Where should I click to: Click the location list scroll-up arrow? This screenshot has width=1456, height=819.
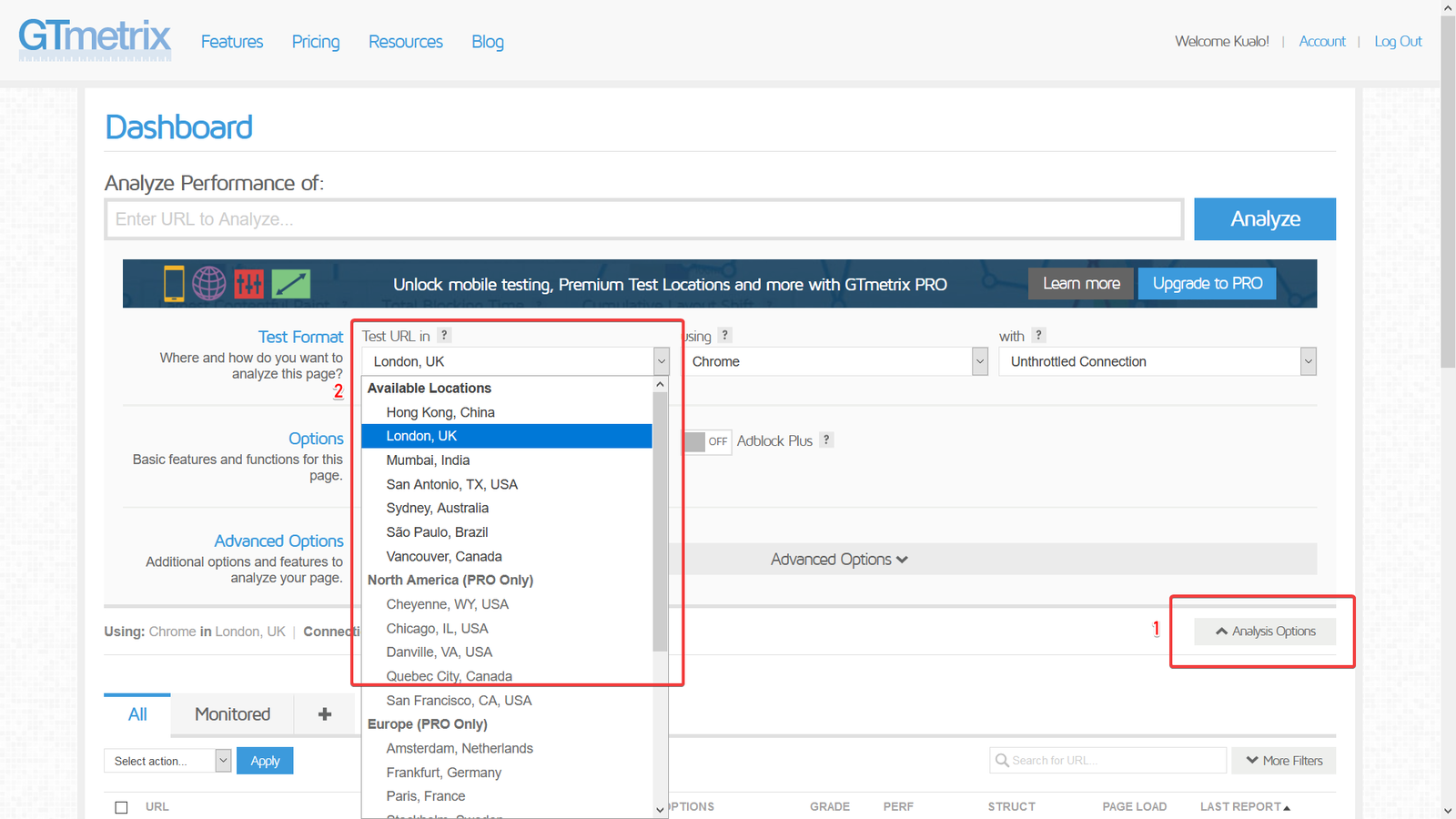(x=660, y=385)
